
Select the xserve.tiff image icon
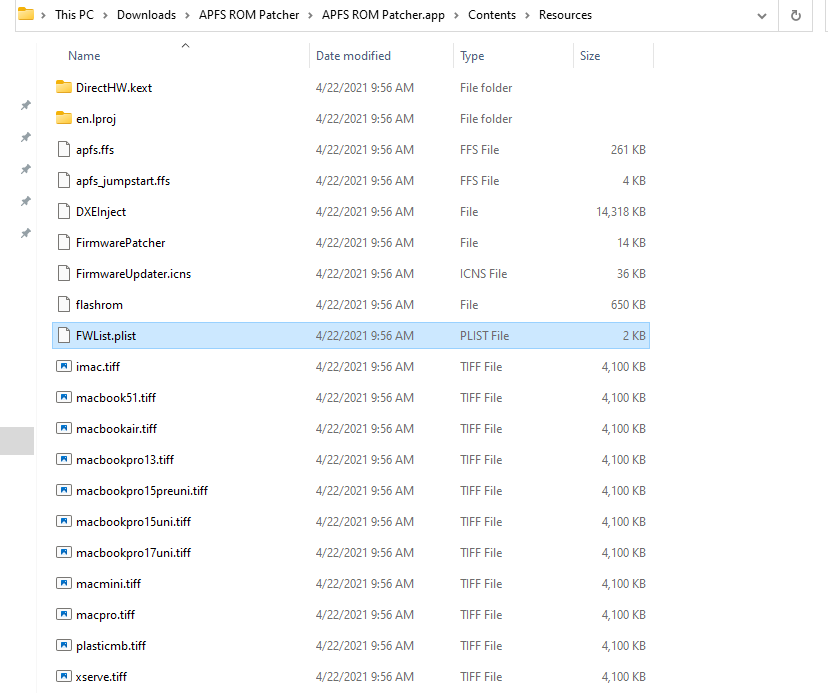pos(63,677)
